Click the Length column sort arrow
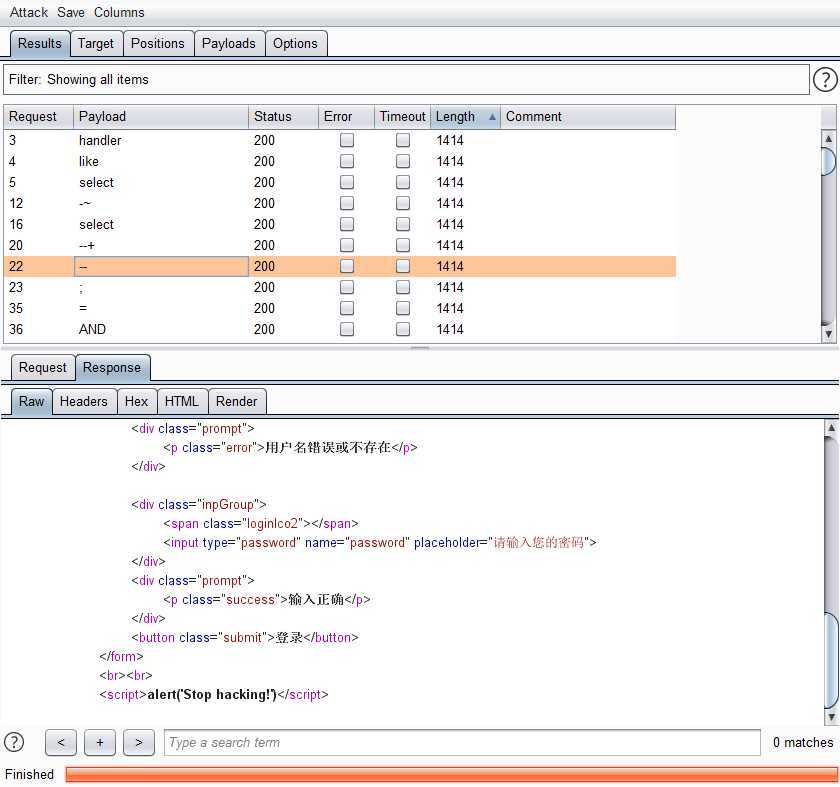The width and height of the screenshot is (840, 787). click(492, 116)
